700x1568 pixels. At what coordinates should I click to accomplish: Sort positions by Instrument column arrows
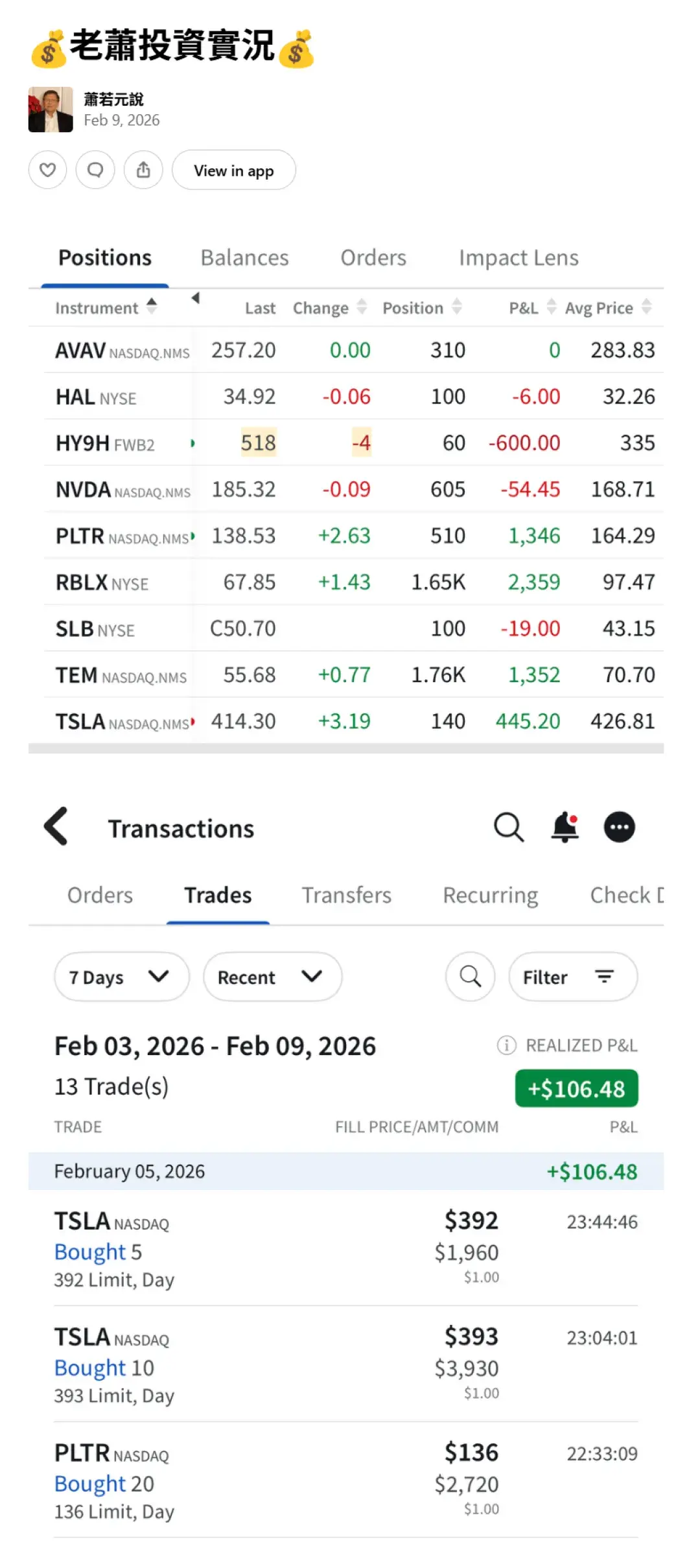coord(152,306)
